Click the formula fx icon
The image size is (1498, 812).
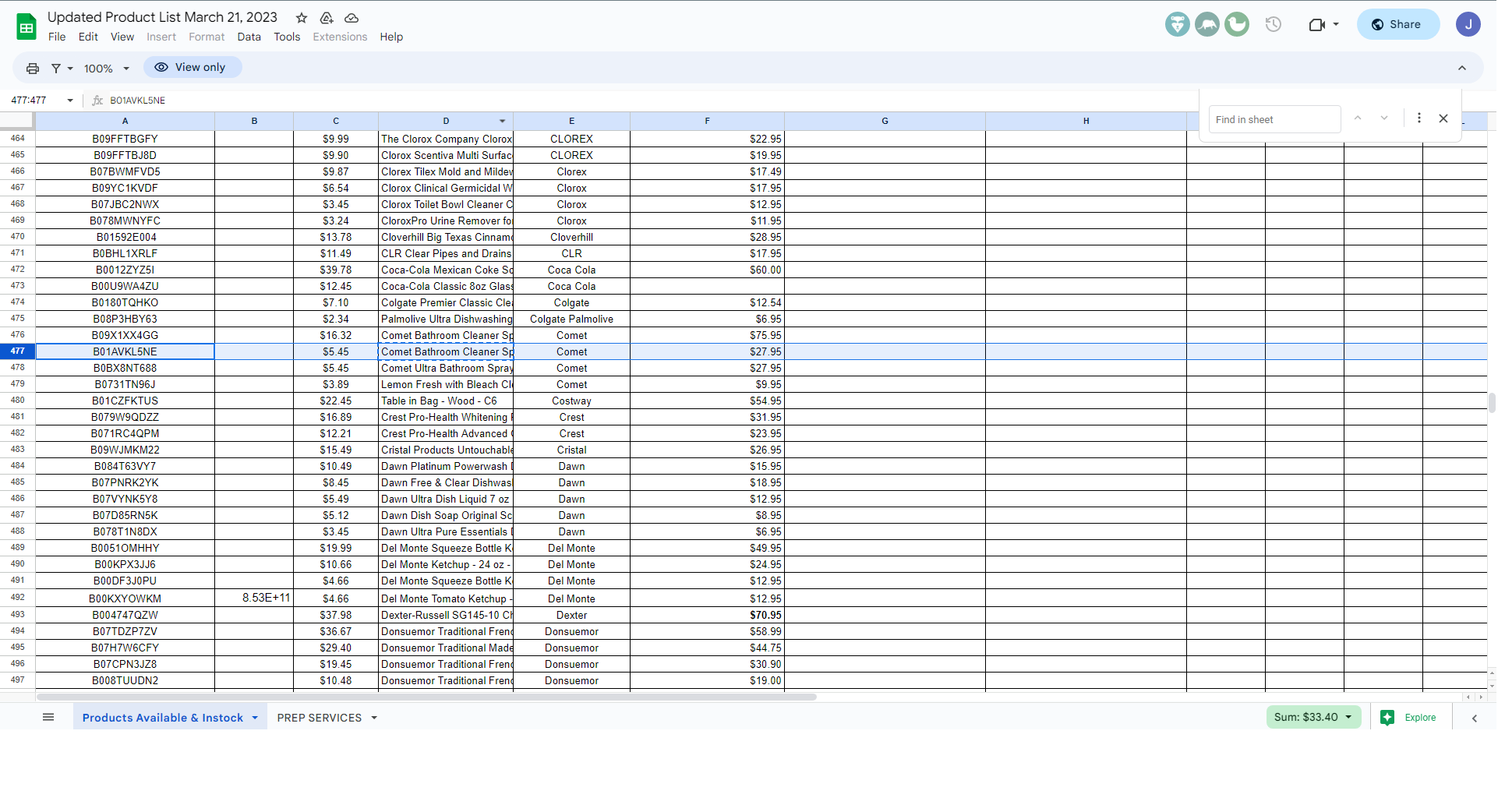coord(97,101)
